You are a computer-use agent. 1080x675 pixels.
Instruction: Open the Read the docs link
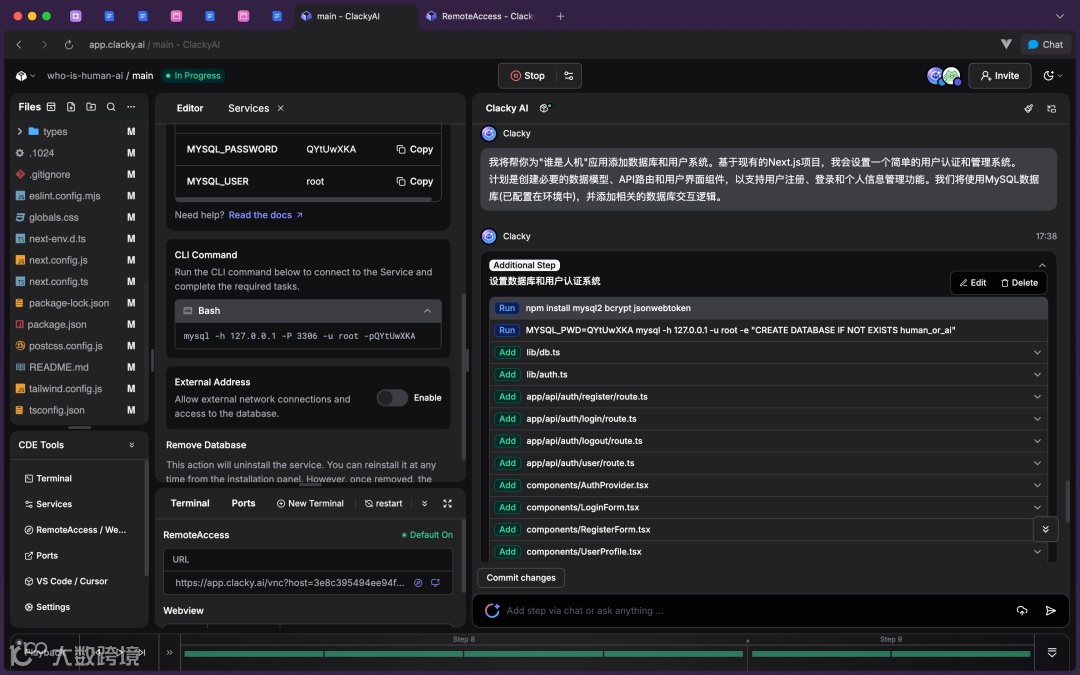coord(265,215)
